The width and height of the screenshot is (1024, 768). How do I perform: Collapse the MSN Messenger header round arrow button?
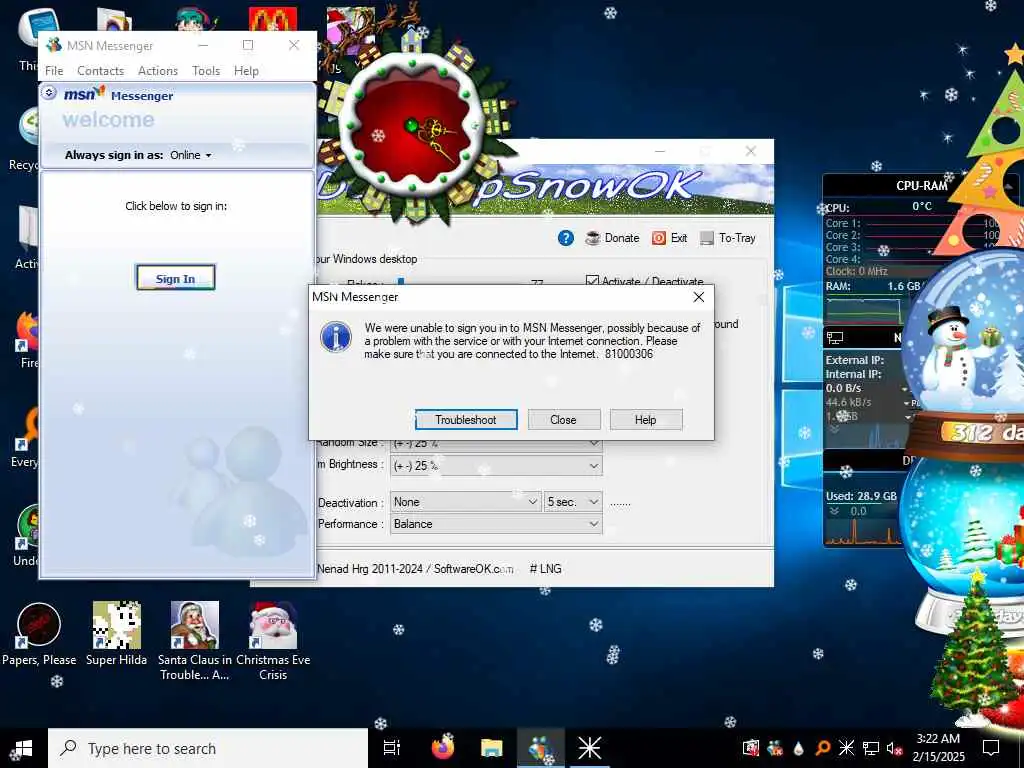(x=49, y=93)
